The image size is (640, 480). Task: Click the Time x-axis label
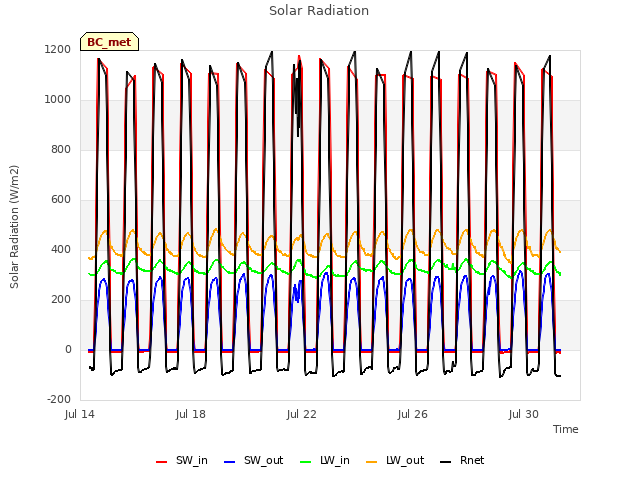(566, 429)
